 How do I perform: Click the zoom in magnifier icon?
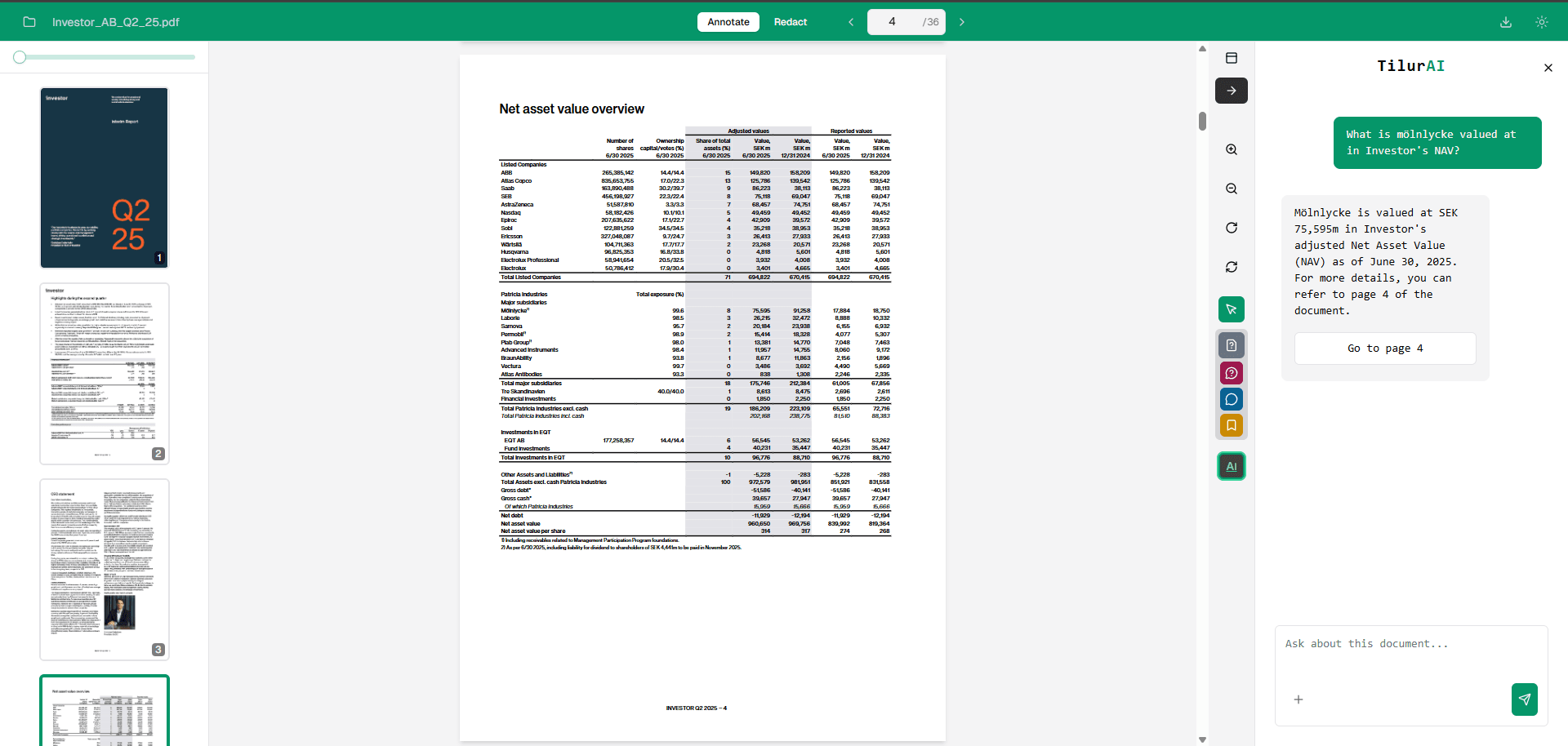[1232, 149]
